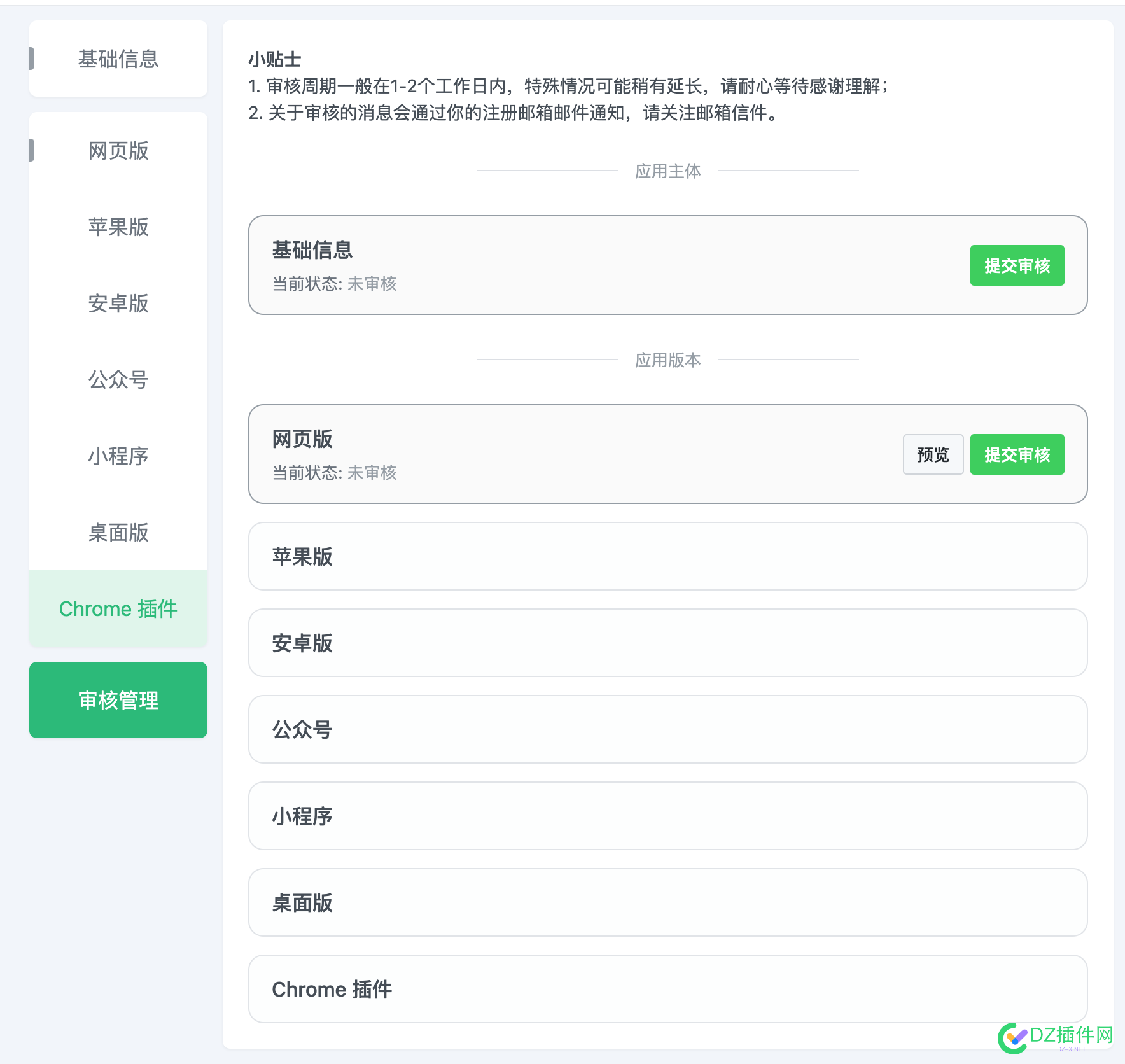Submit 基础信息 for review
Image resolution: width=1125 pixels, height=1064 pixels.
(1017, 265)
